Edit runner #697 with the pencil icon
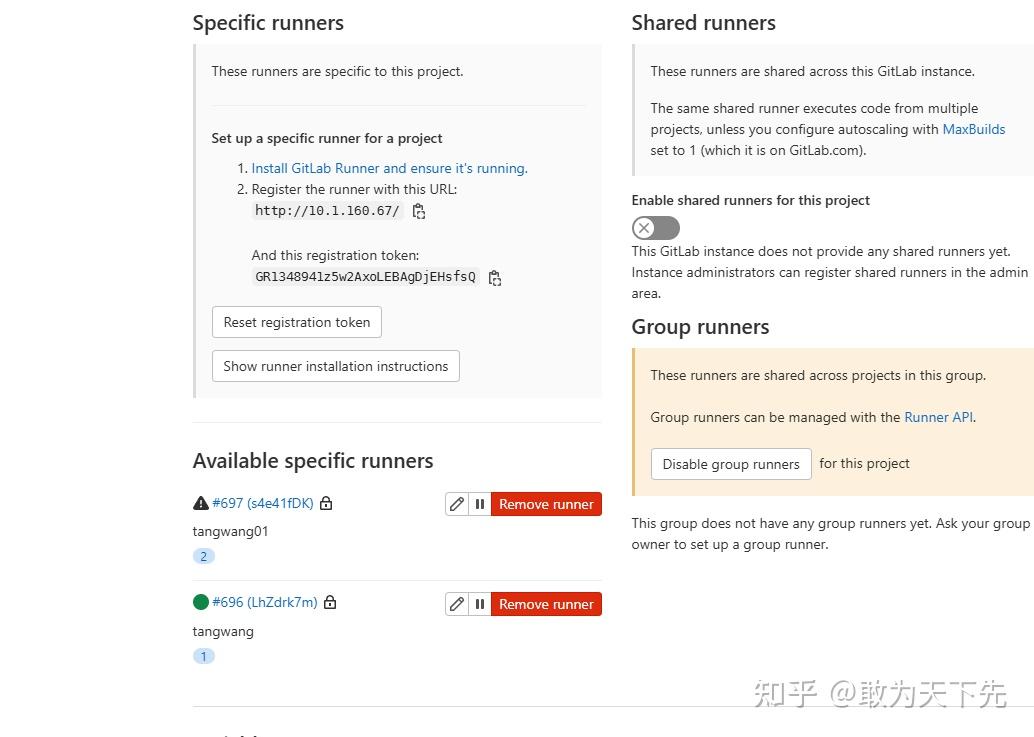The height and width of the screenshot is (737, 1034). (457, 503)
